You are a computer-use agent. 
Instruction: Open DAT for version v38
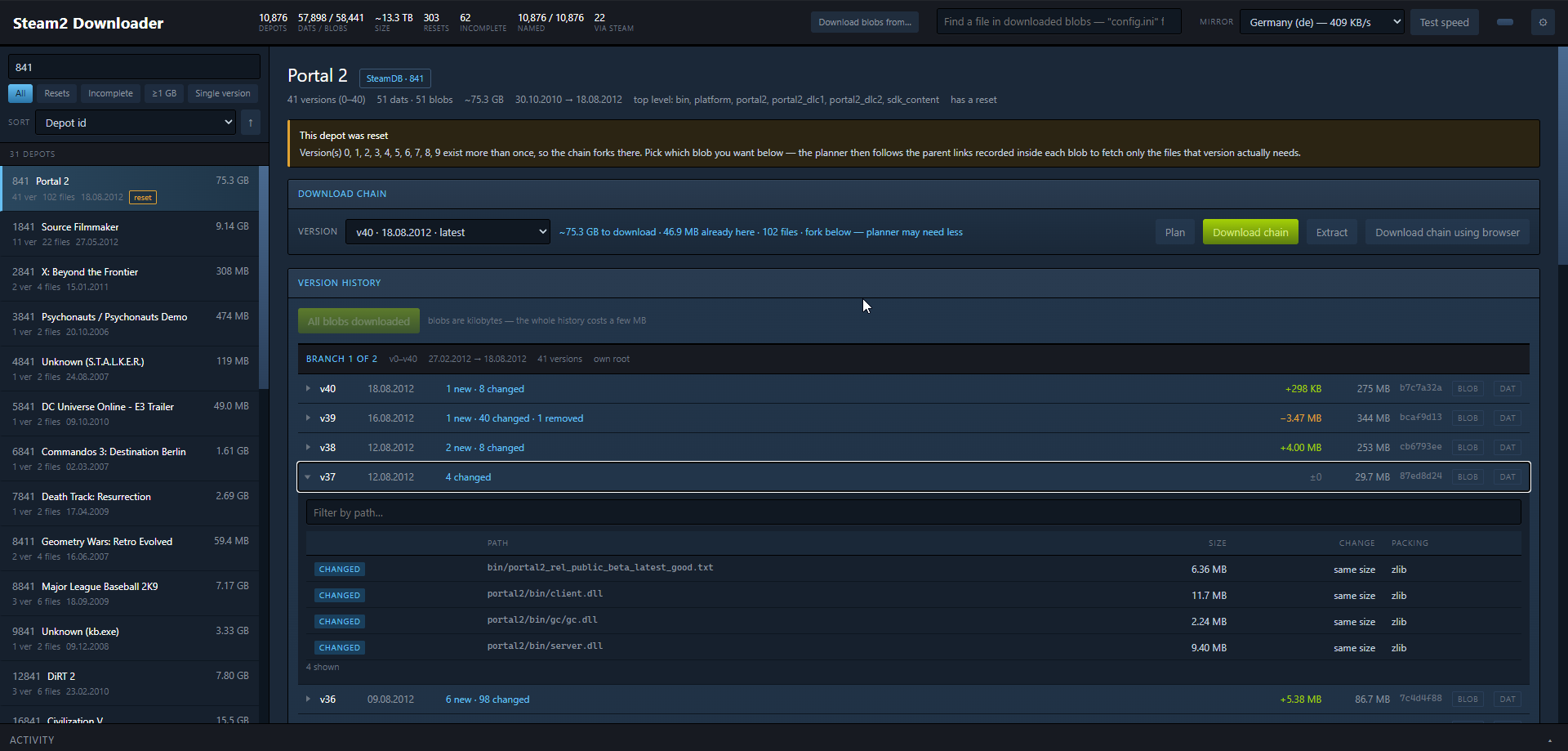(x=1508, y=448)
